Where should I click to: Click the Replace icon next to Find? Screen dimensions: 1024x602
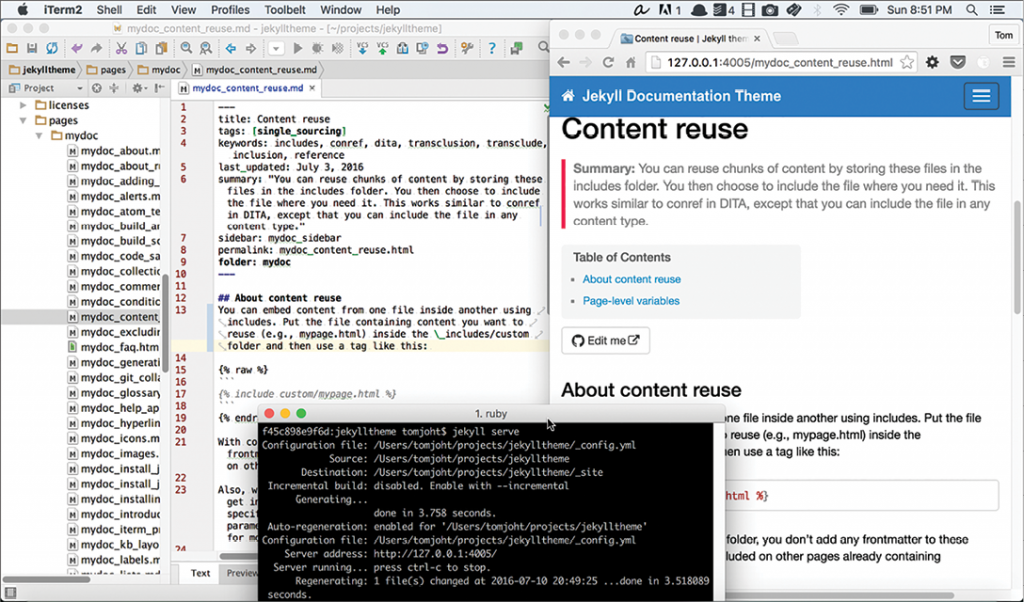206,48
